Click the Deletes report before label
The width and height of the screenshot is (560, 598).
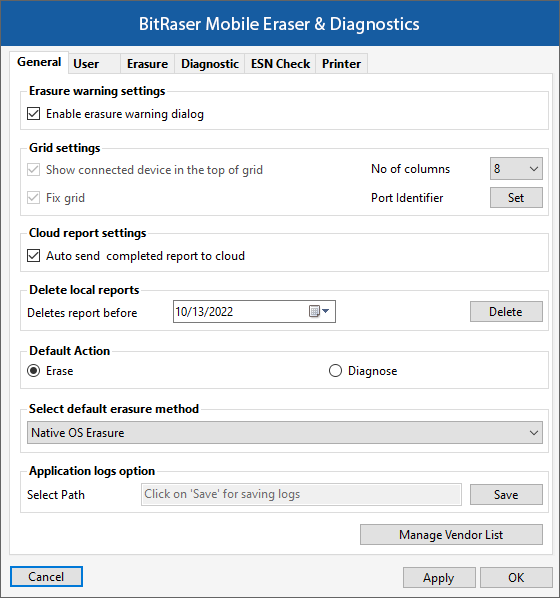tap(82, 313)
